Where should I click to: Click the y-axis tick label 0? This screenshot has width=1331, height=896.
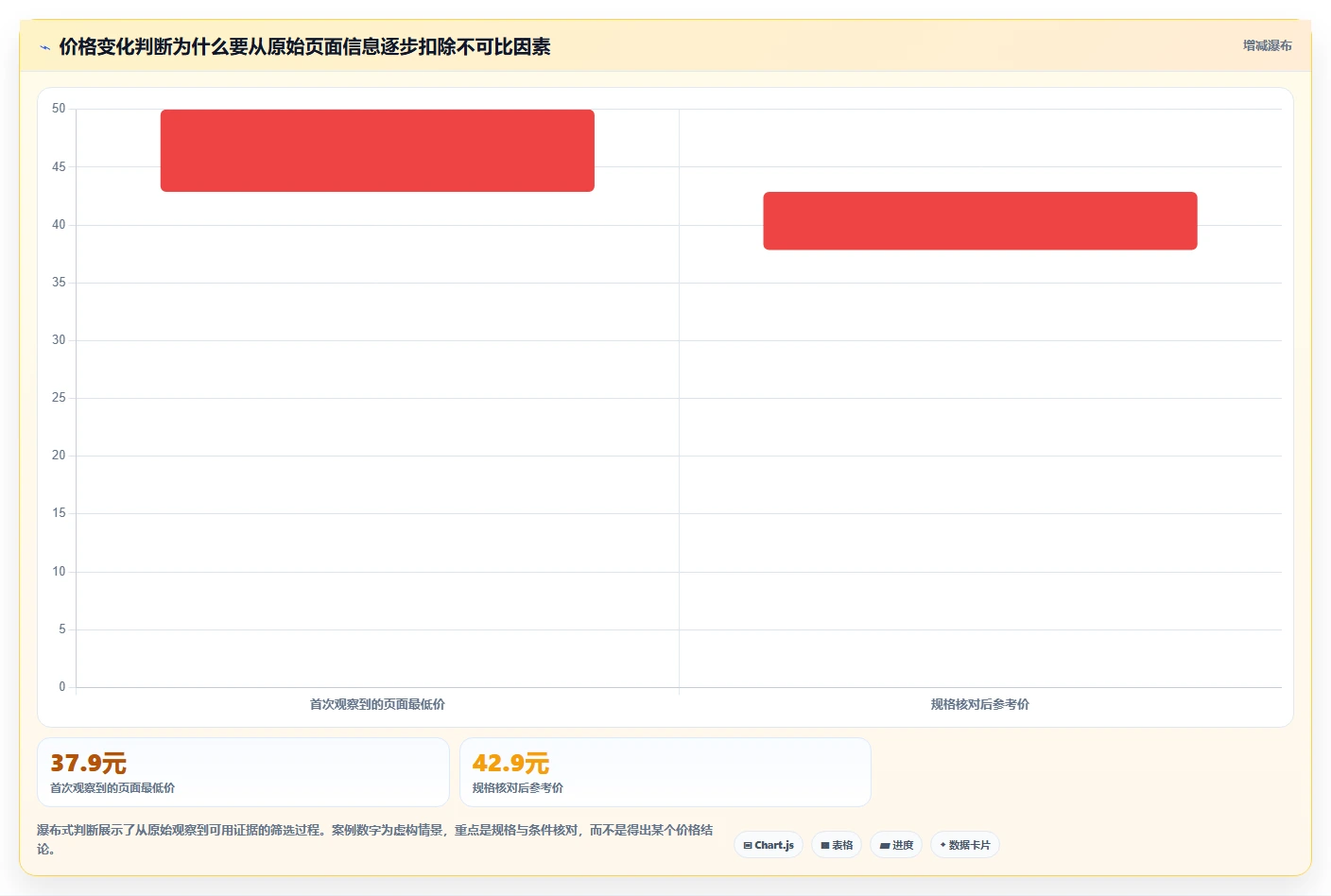(62, 687)
